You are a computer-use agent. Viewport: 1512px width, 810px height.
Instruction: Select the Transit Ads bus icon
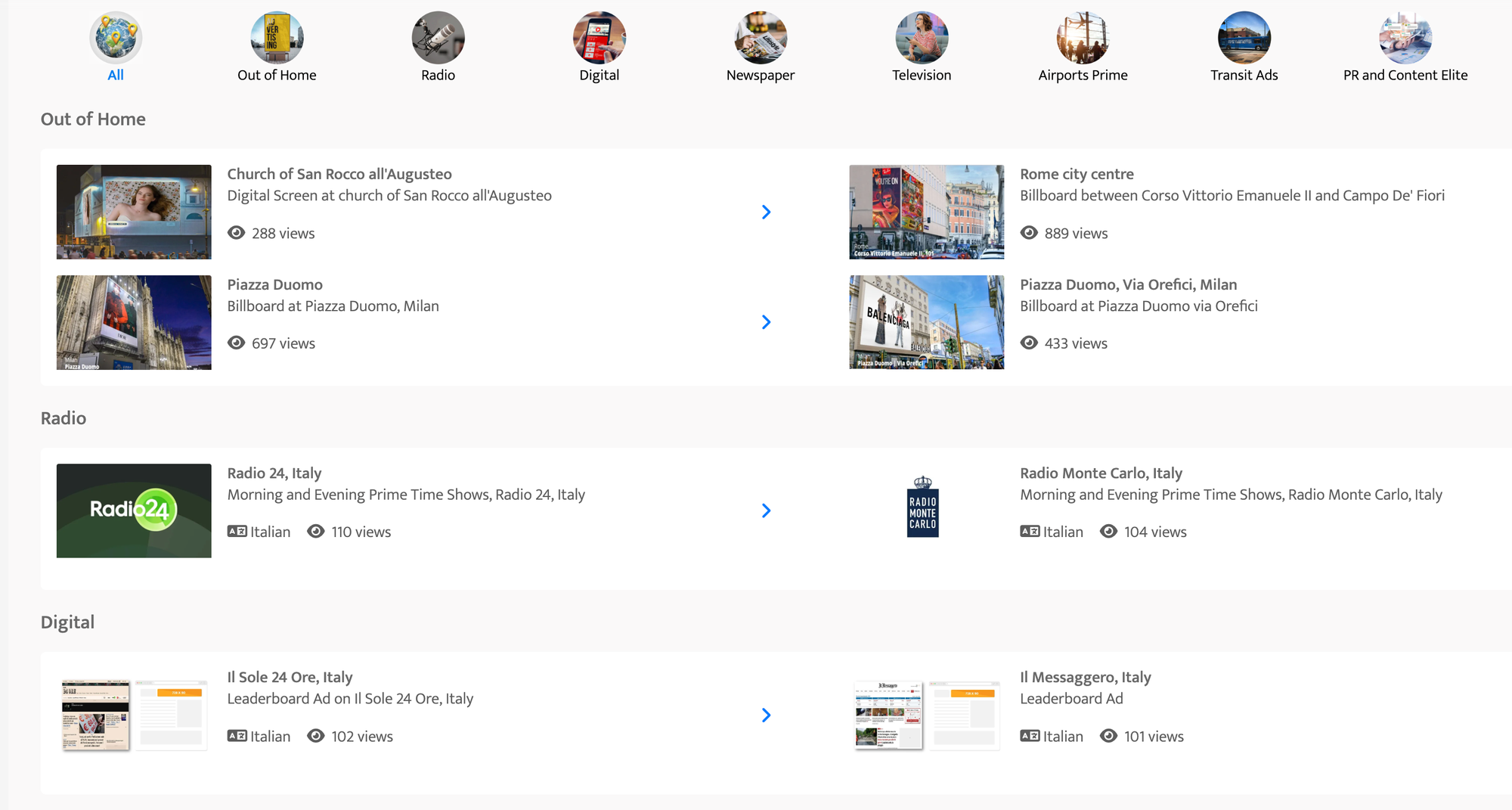1244,38
